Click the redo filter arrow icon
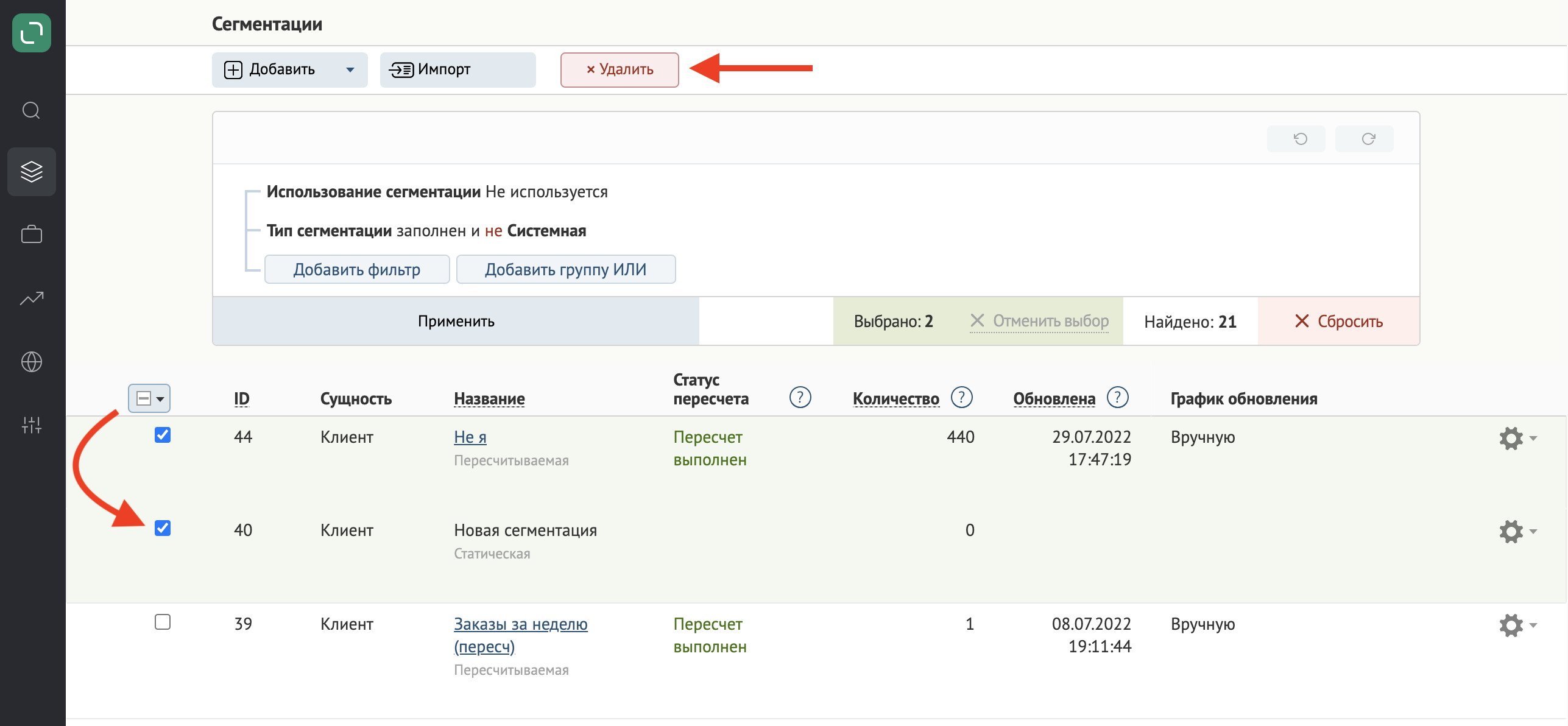The width and height of the screenshot is (1568, 726). pyautogui.click(x=1364, y=139)
